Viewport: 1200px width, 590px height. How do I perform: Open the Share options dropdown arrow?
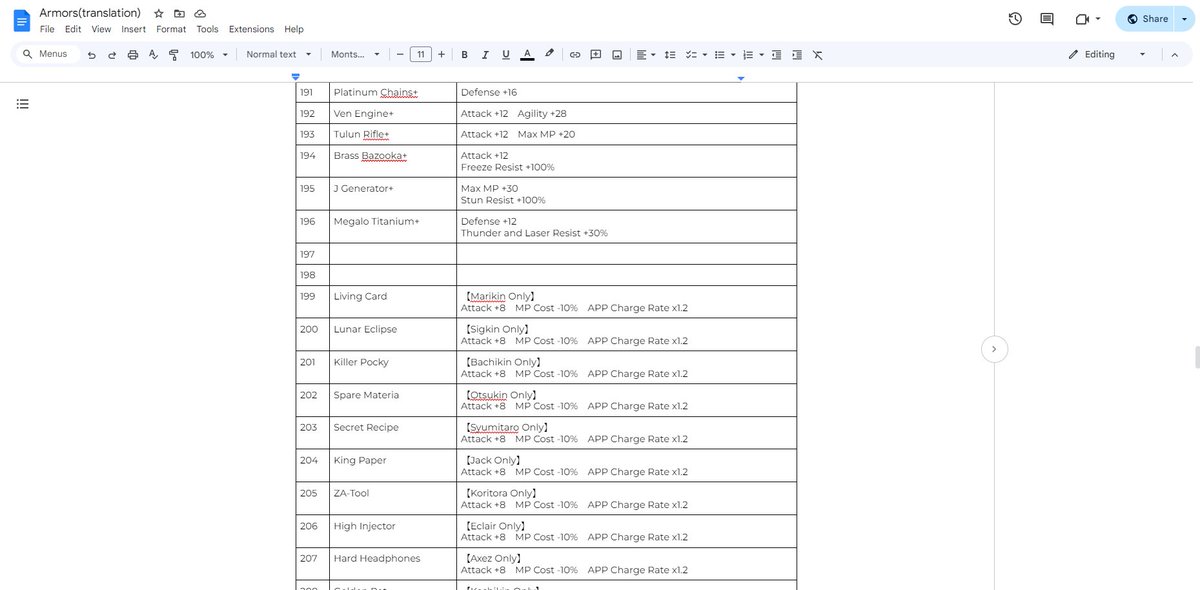coord(1184,19)
